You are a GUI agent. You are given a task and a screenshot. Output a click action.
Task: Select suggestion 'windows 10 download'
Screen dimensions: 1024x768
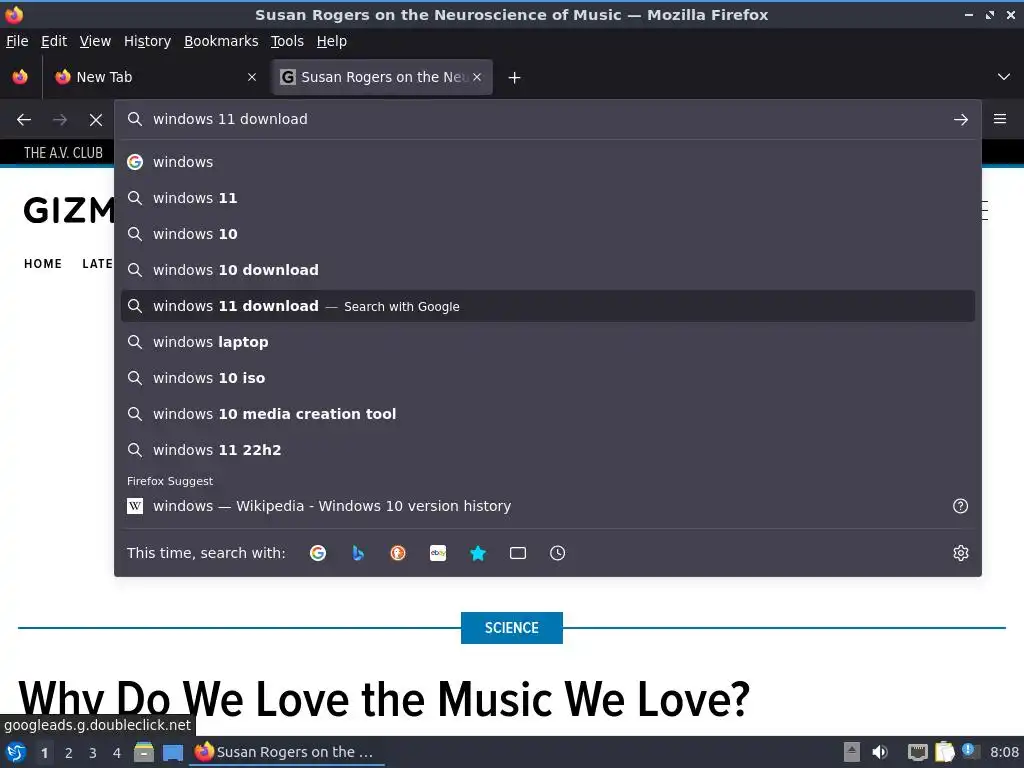click(x=548, y=270)
